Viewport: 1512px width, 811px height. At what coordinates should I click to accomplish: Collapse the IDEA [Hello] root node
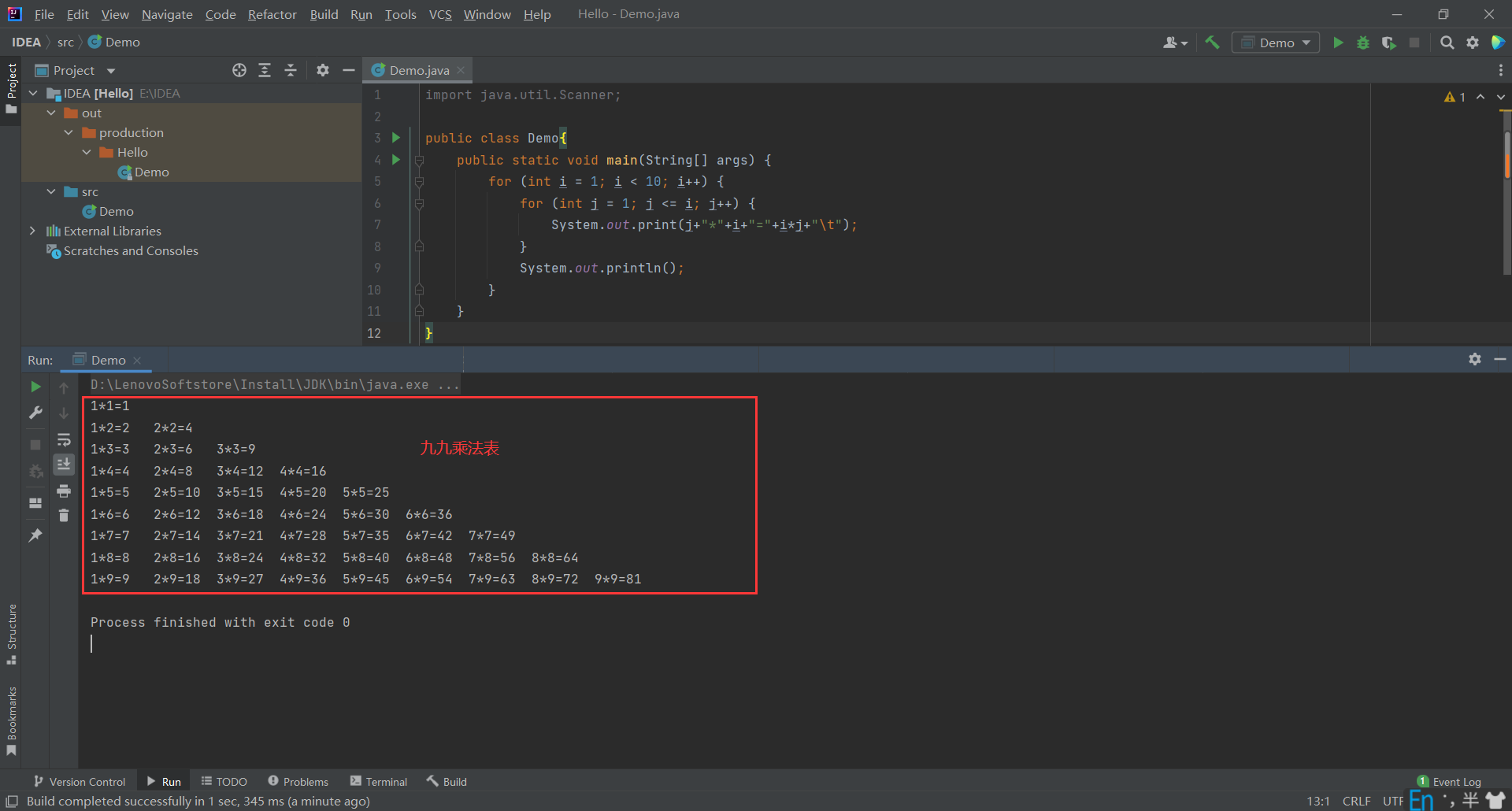[33, 93]
